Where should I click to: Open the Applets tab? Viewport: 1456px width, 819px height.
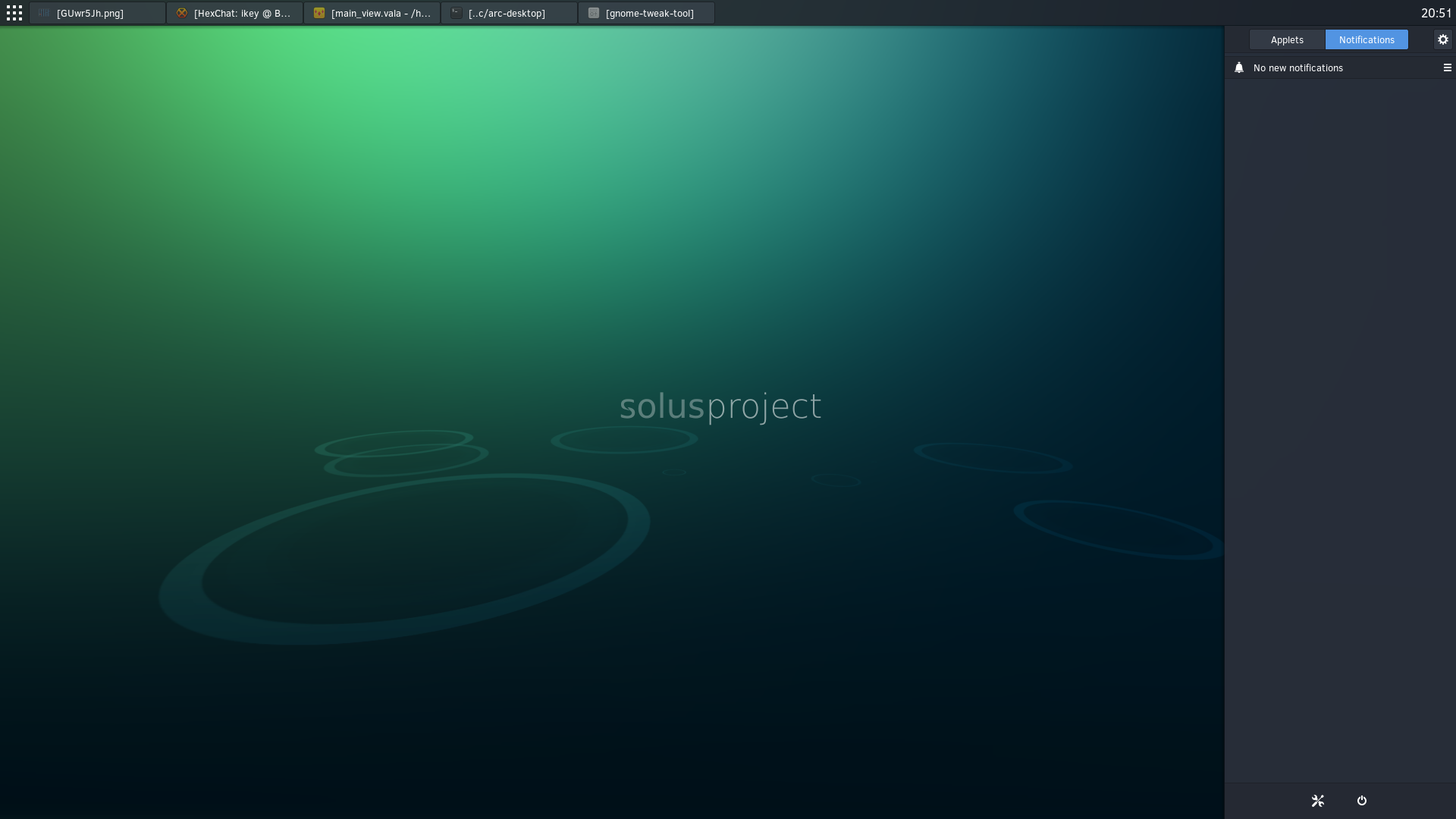1287,39
